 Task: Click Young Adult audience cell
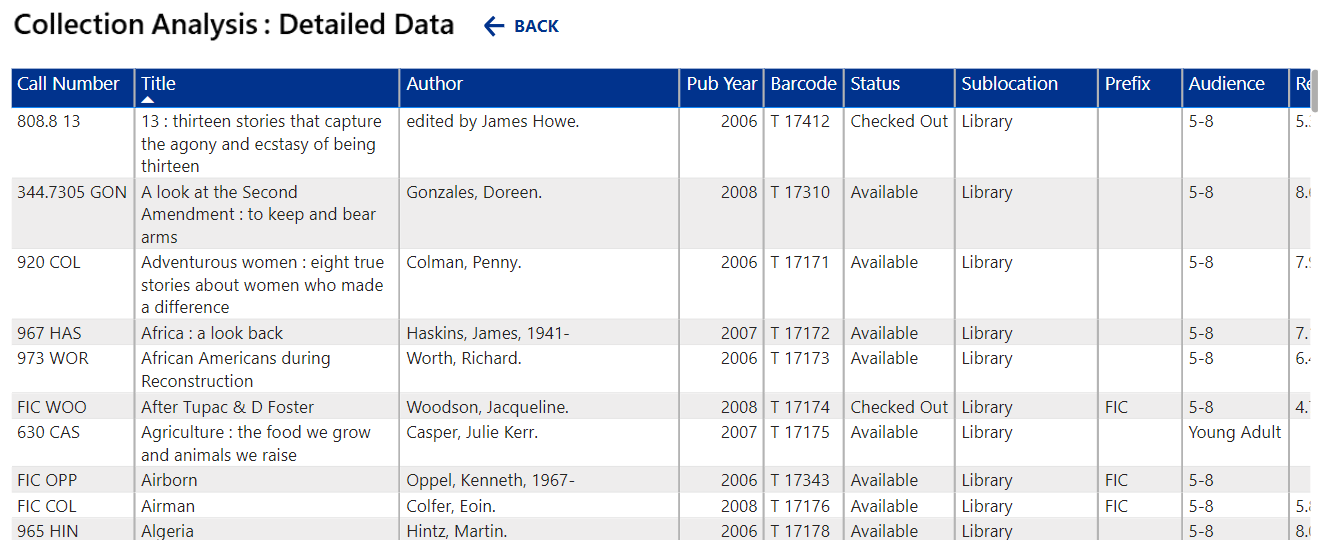coord(1234,432)
